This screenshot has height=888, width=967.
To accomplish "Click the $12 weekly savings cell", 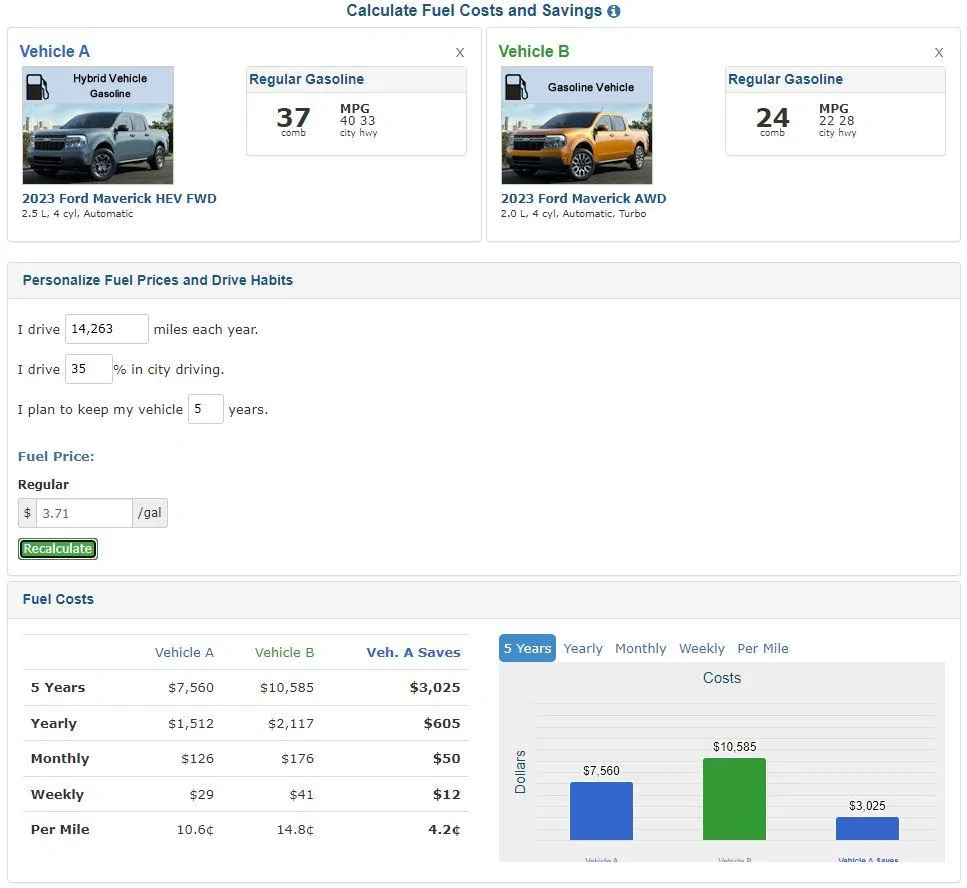I will 446,794.
